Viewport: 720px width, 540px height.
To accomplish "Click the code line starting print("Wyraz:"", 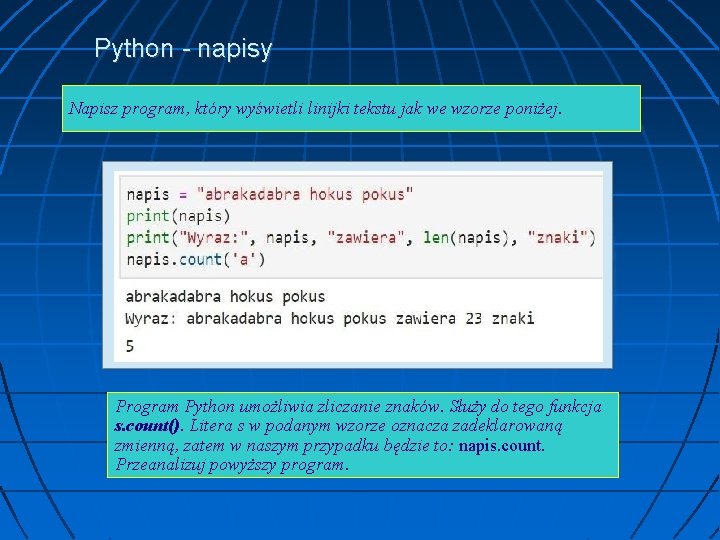I will 361,238.
